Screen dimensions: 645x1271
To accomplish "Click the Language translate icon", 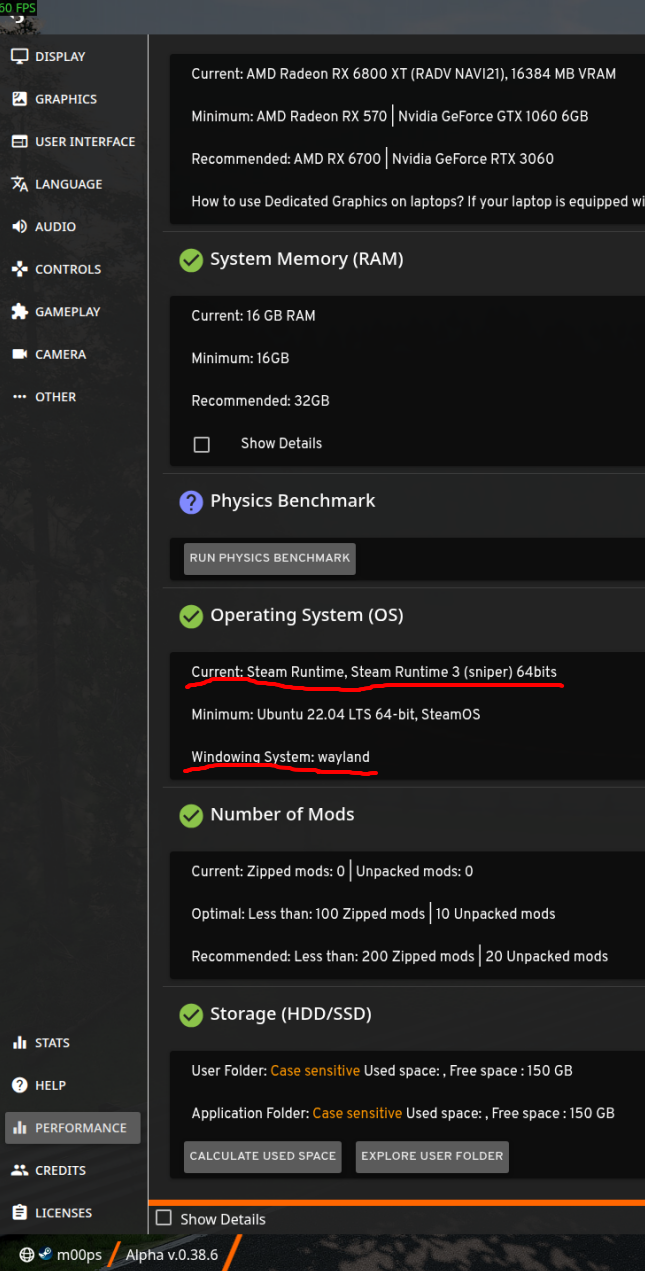I will click(19, 184).
